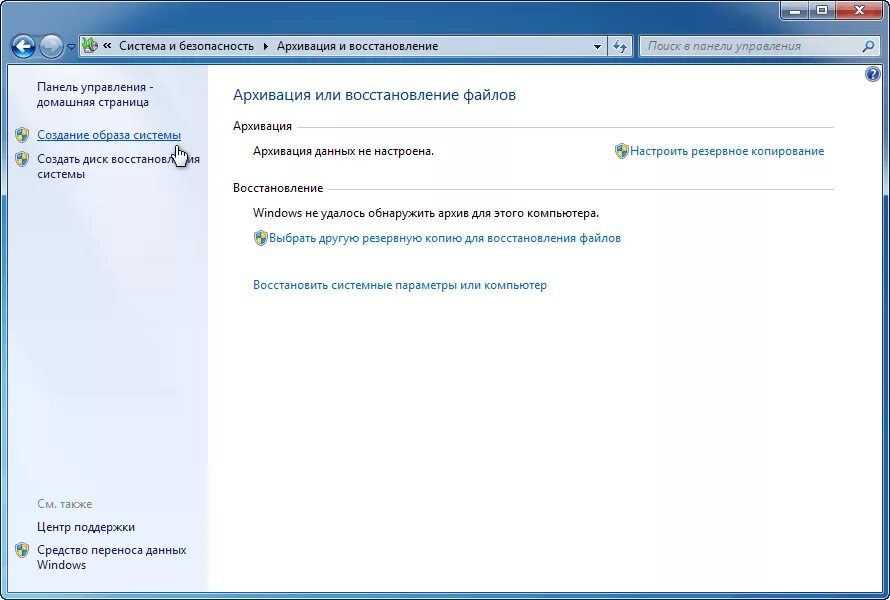This screenshot has height=600, width=890.
Task: Click the "См. также" label
Action: coord(65,504)
